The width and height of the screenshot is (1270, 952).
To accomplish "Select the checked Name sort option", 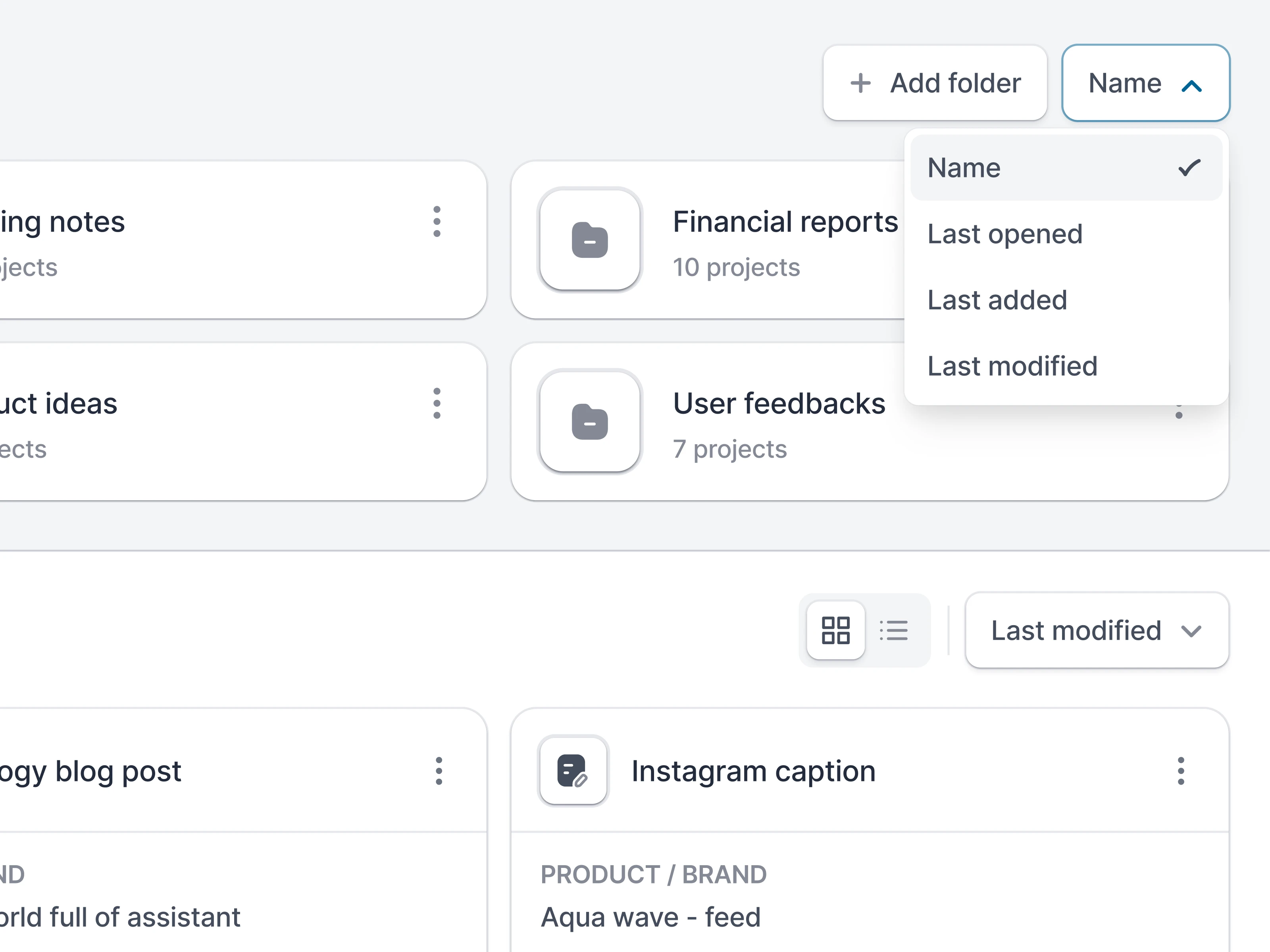I will click(x=1066, y=167).
